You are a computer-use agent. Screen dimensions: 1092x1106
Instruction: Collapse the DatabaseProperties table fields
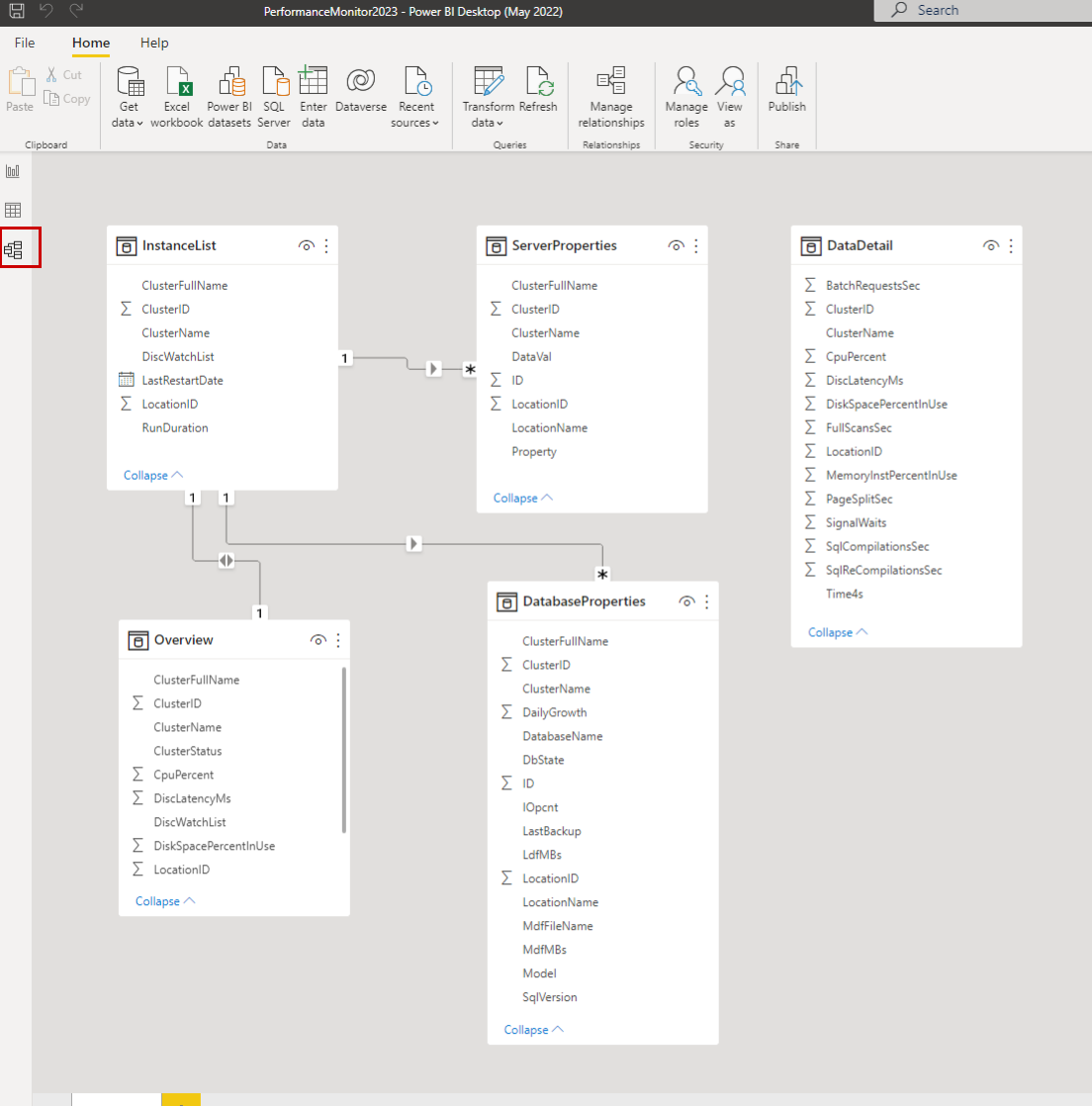(x=531, y=1029)
